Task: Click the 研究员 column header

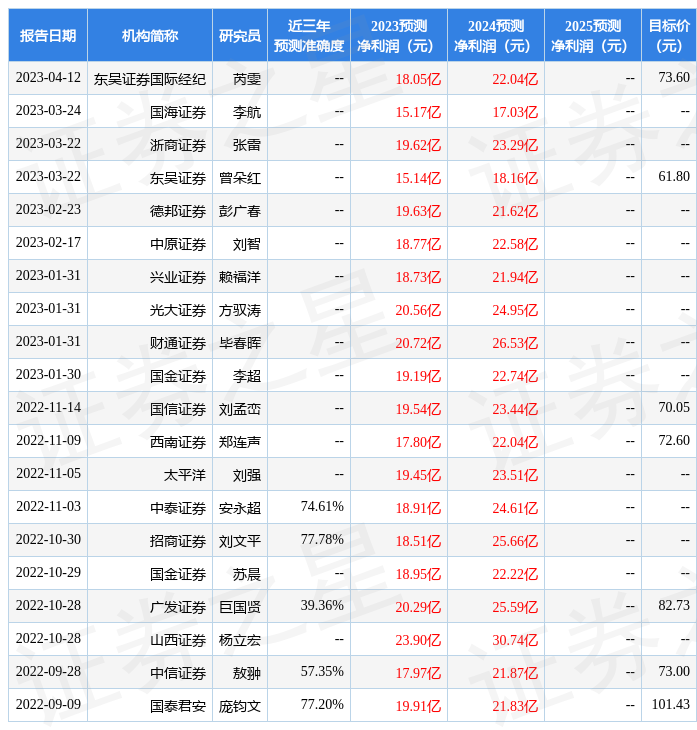Action: pos(240,35)
